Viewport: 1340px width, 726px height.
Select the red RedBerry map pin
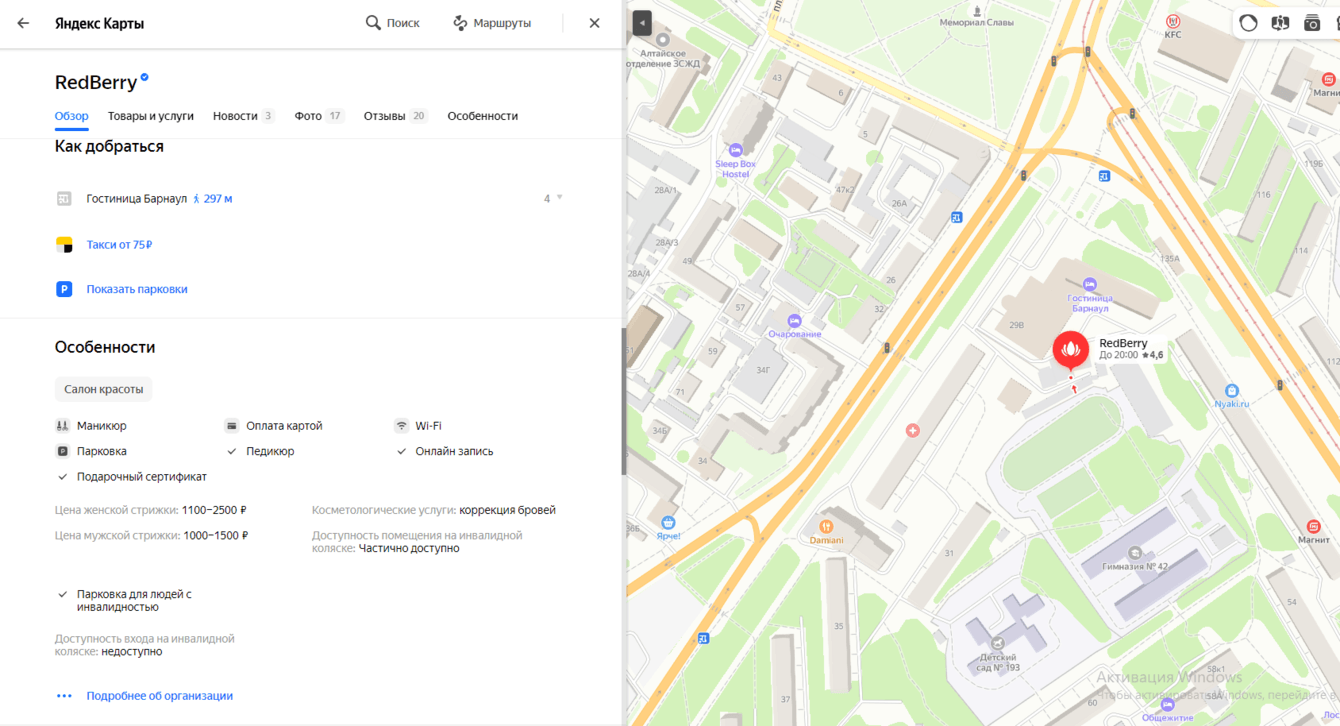(x=1071, y=351)
